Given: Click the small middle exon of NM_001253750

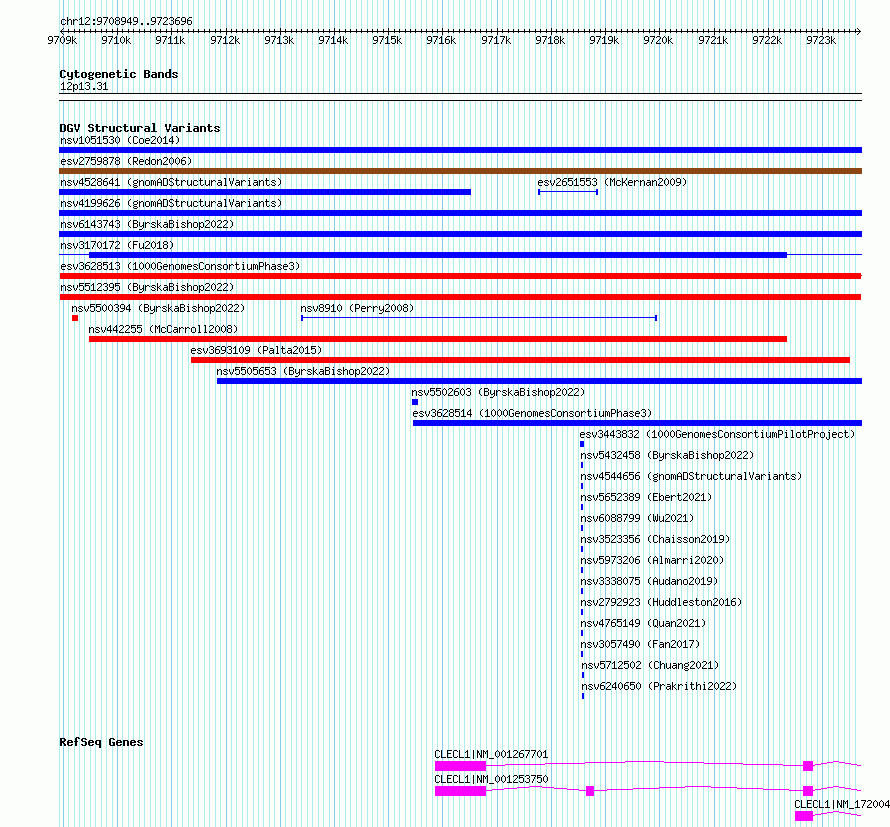Looking at the screenshot, I should pyautogui.click(x=590, y=791).
